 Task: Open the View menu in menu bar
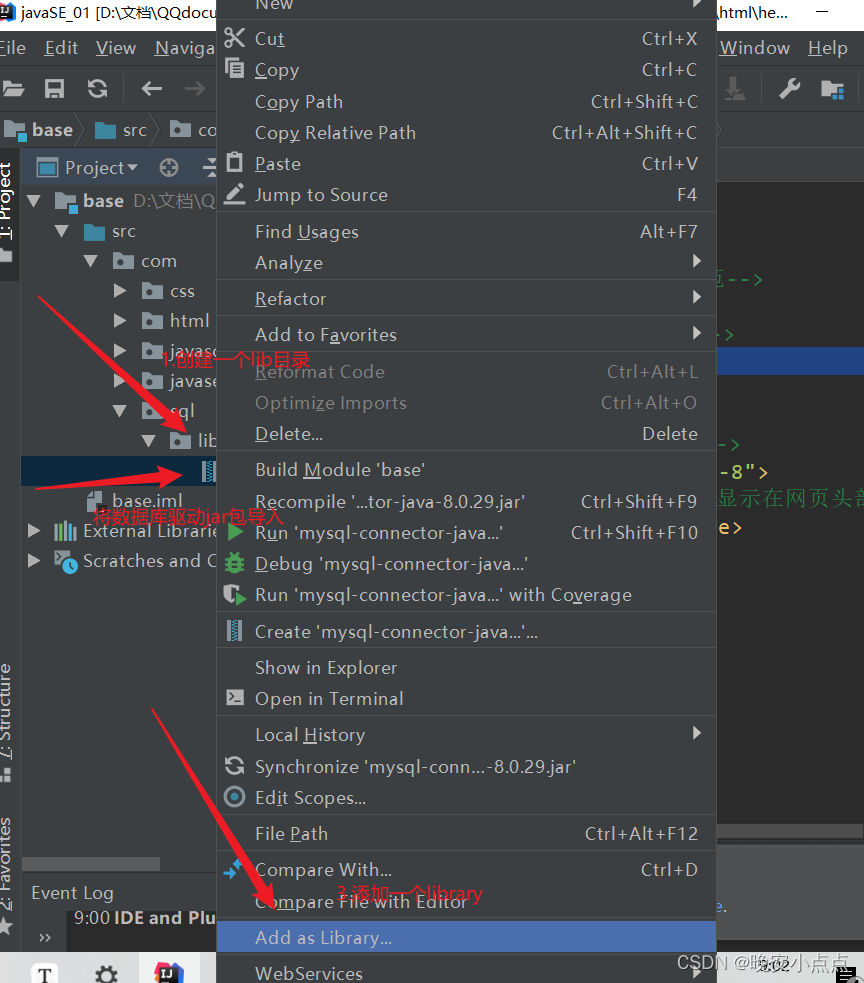115,48
